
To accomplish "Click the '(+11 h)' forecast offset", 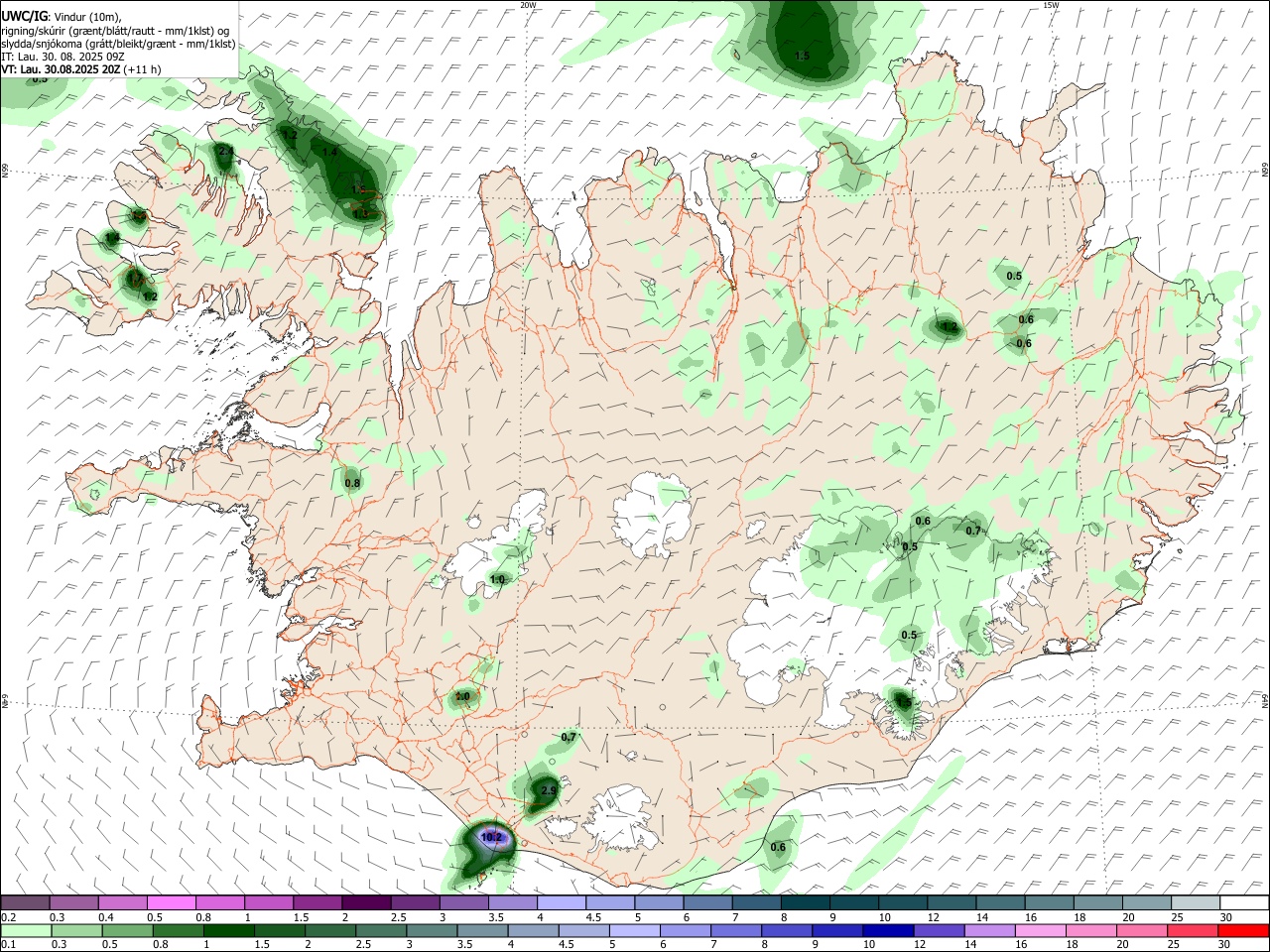I will 142,69.
